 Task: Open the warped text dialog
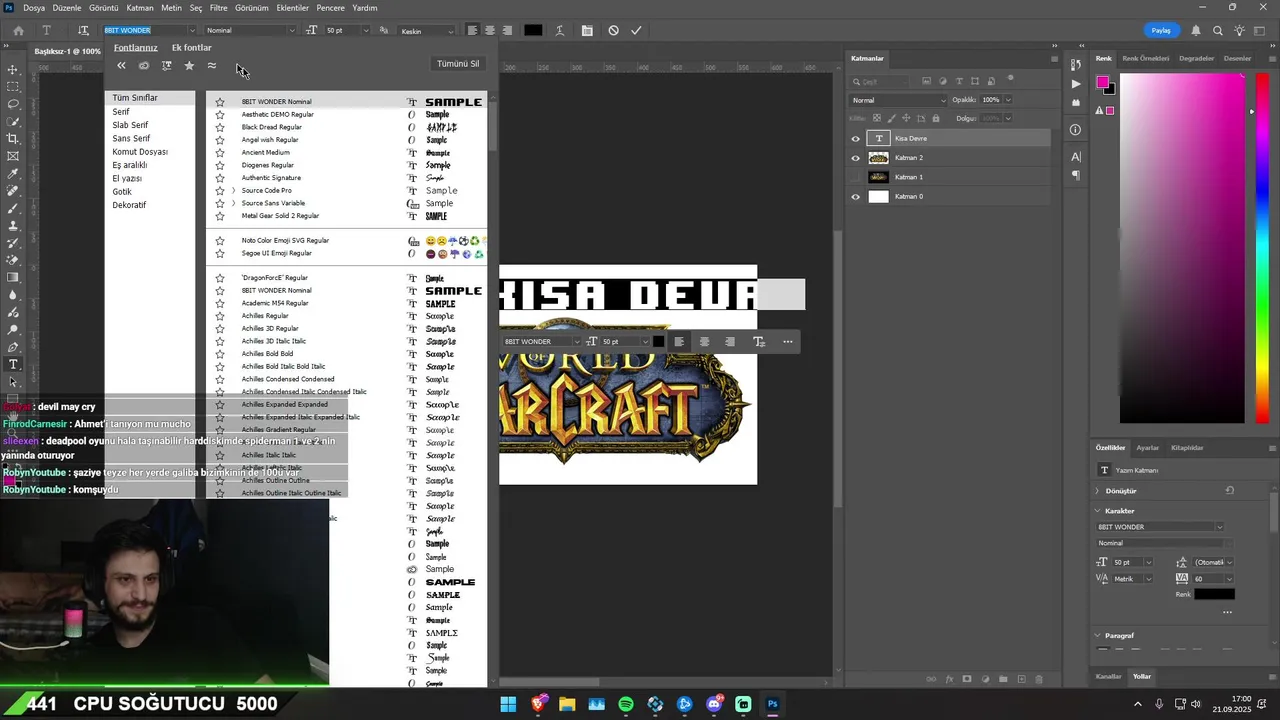point(561,30)
